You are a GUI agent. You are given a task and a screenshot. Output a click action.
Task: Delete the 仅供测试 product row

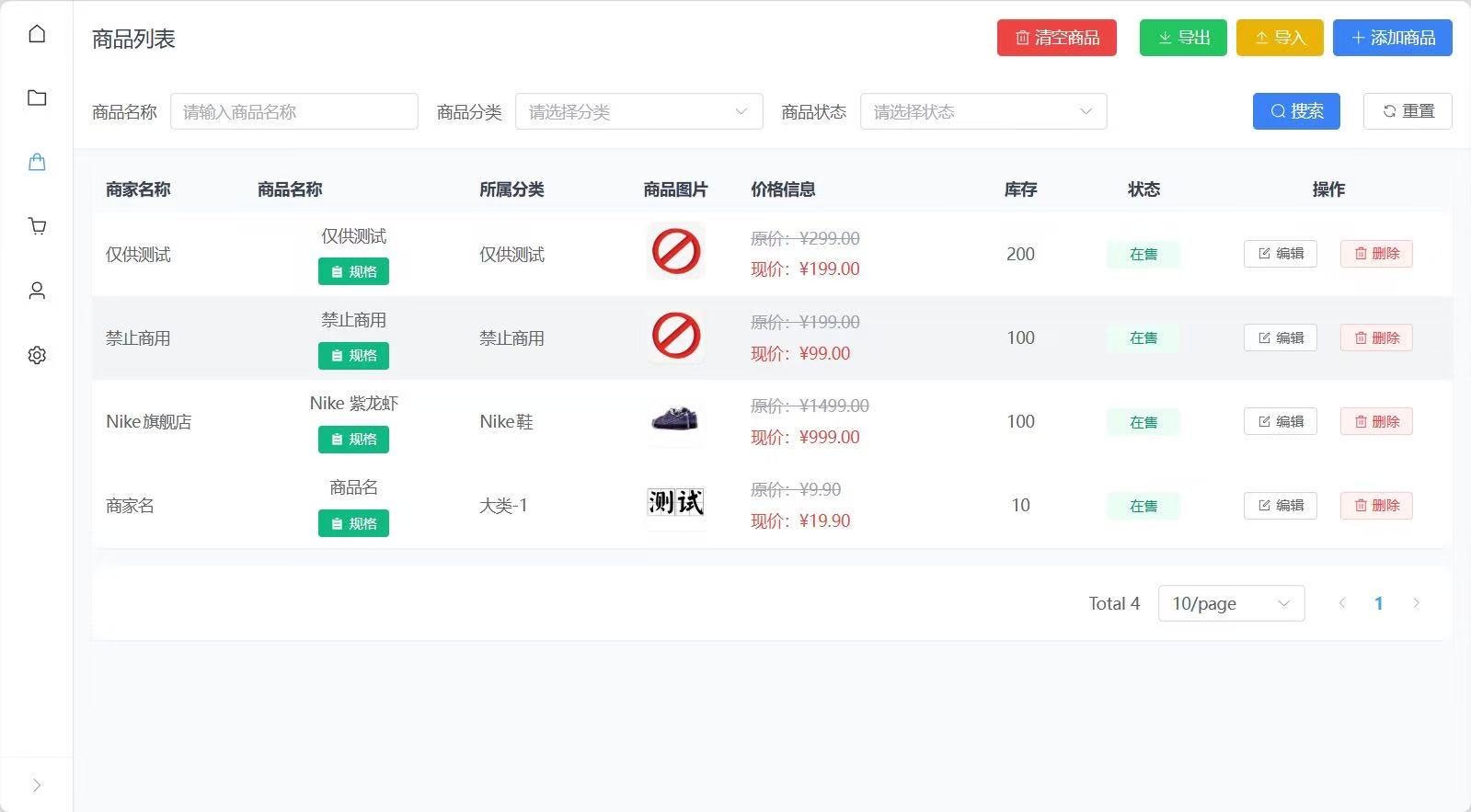point(1376,254)
